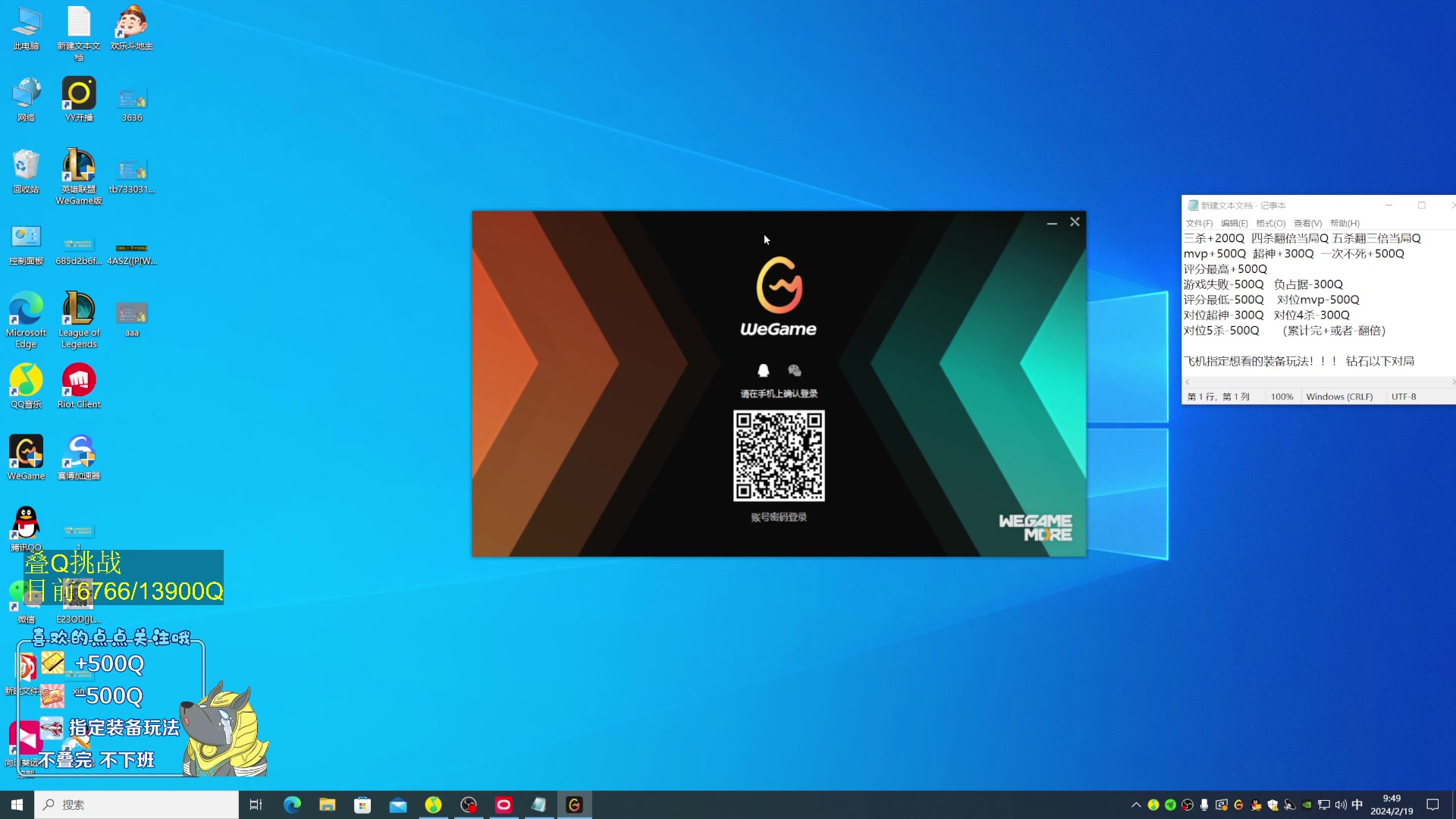Image resolution: width=1456 pixels, height=819 pixels.
Task: Switch to WeGame on taskbar
Action: pos(574,805)
